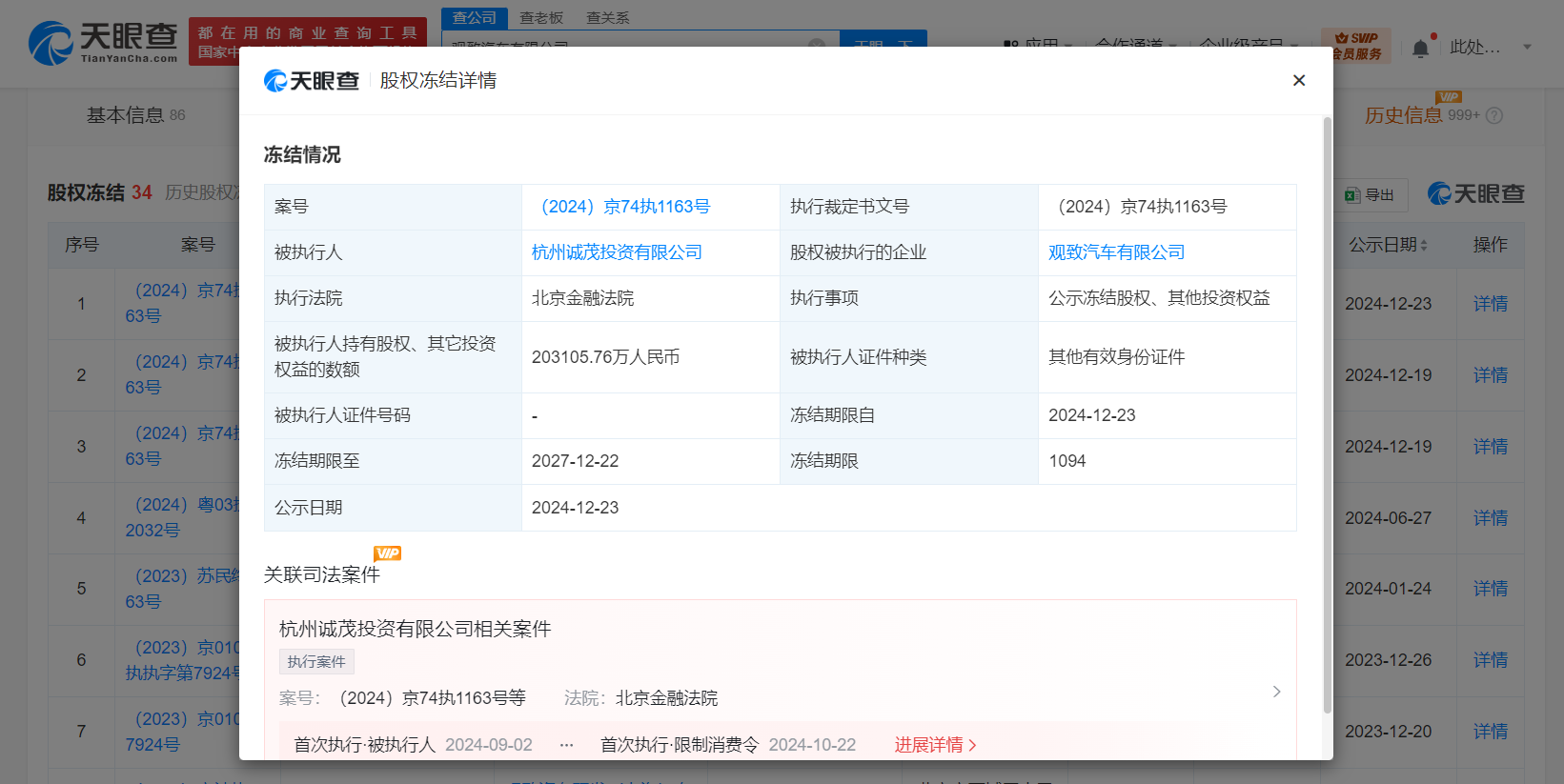Click the Excel 导出 export icon
This screenshot has height=784, width=1564.
[1352, 194]
